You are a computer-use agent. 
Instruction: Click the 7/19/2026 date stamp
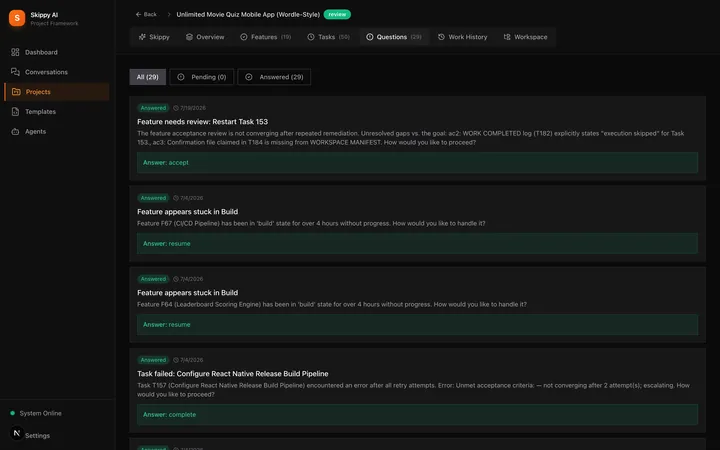[190, 108]
